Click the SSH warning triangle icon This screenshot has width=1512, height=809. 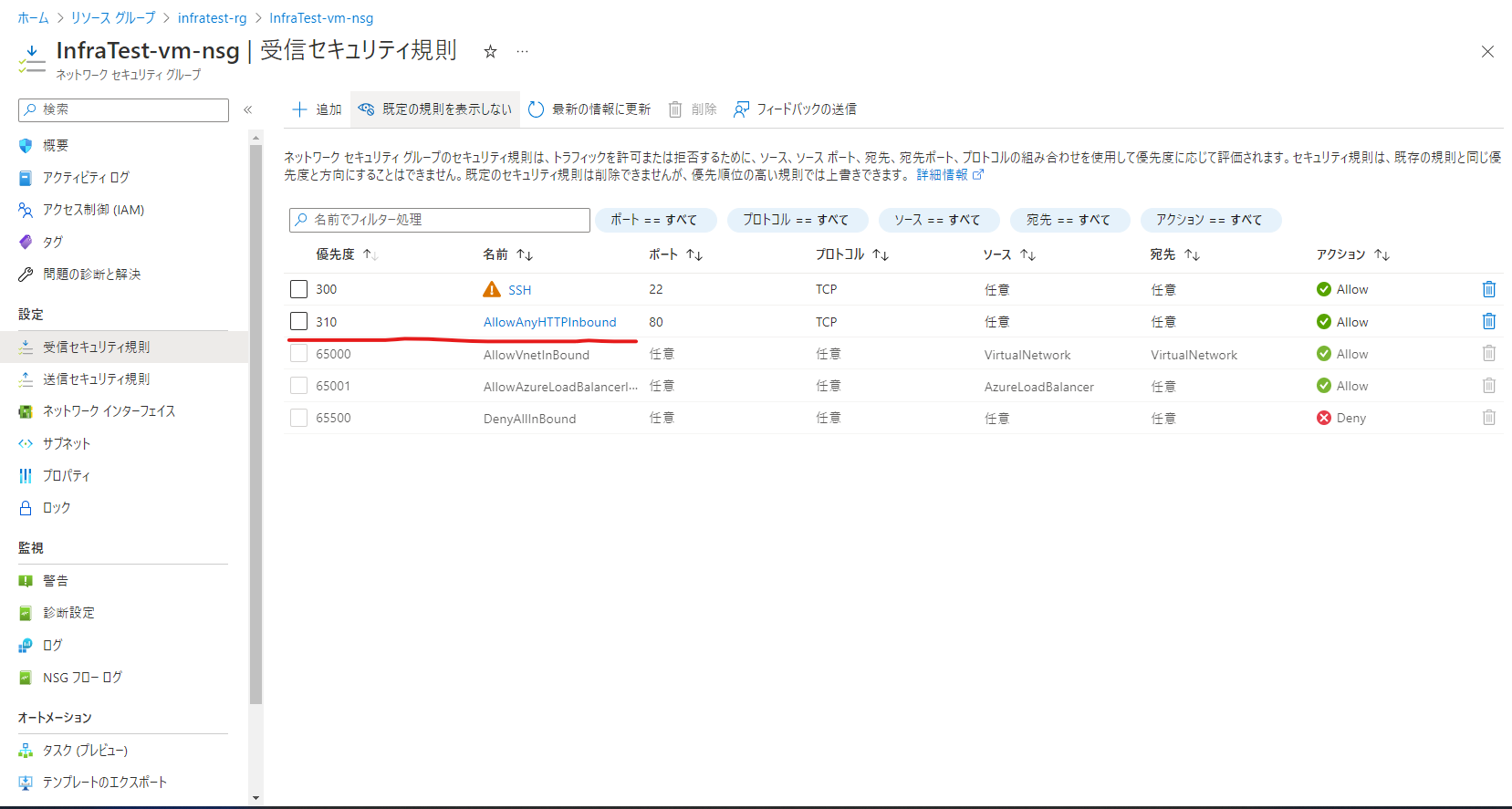point(492,289)
